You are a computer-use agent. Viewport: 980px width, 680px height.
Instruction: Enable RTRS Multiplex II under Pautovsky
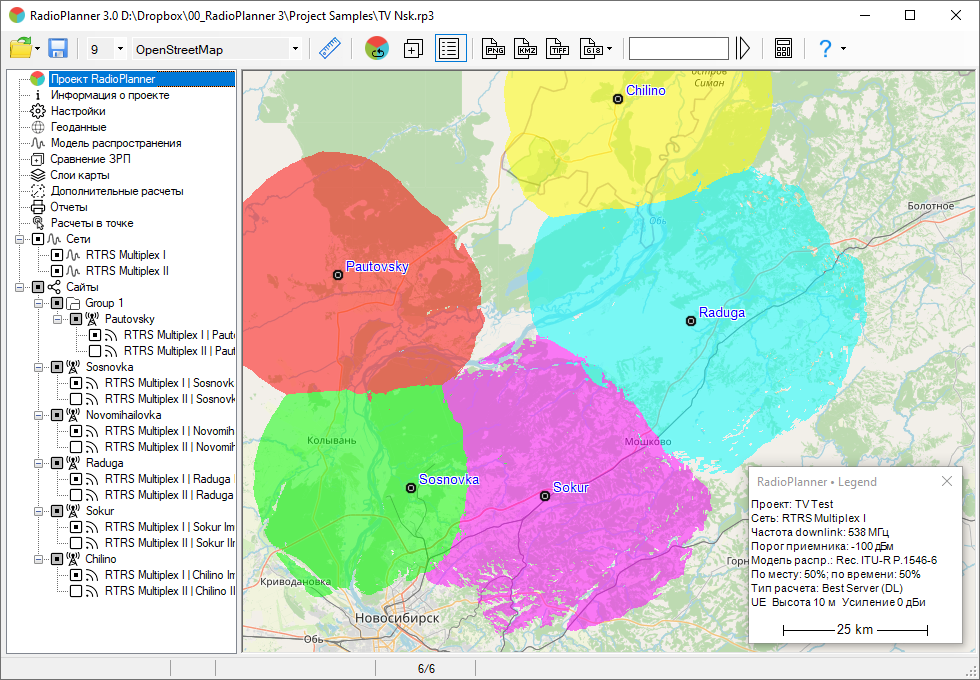click(x=95, y=351)
